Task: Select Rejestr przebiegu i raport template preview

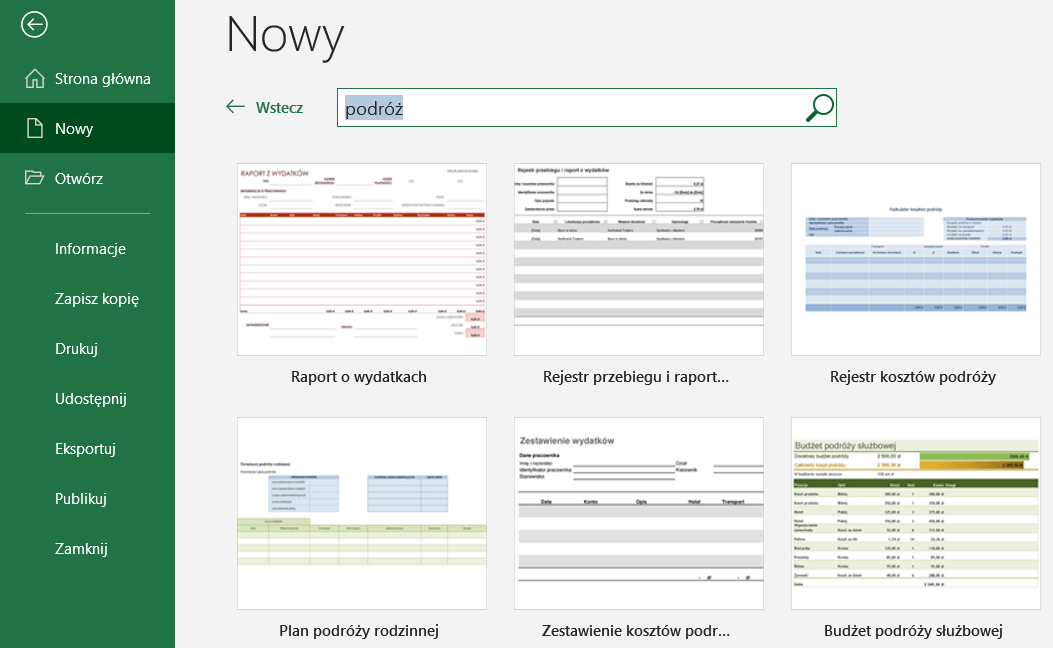Action: click(x=639, y=259)
